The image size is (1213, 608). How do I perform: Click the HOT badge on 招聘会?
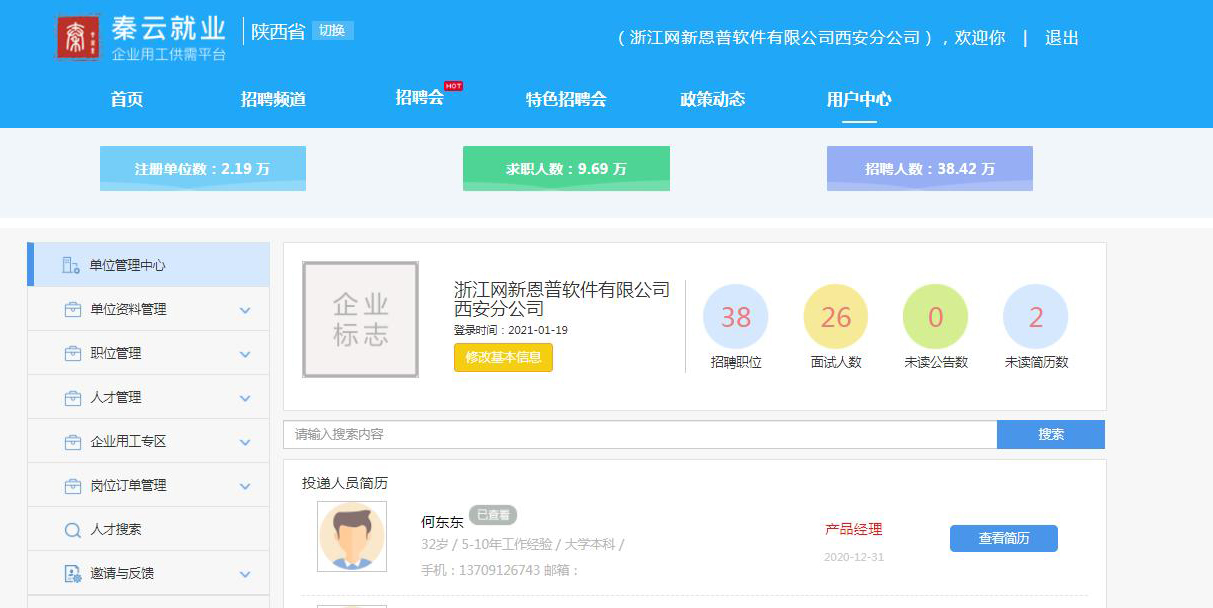click(453, 86)
